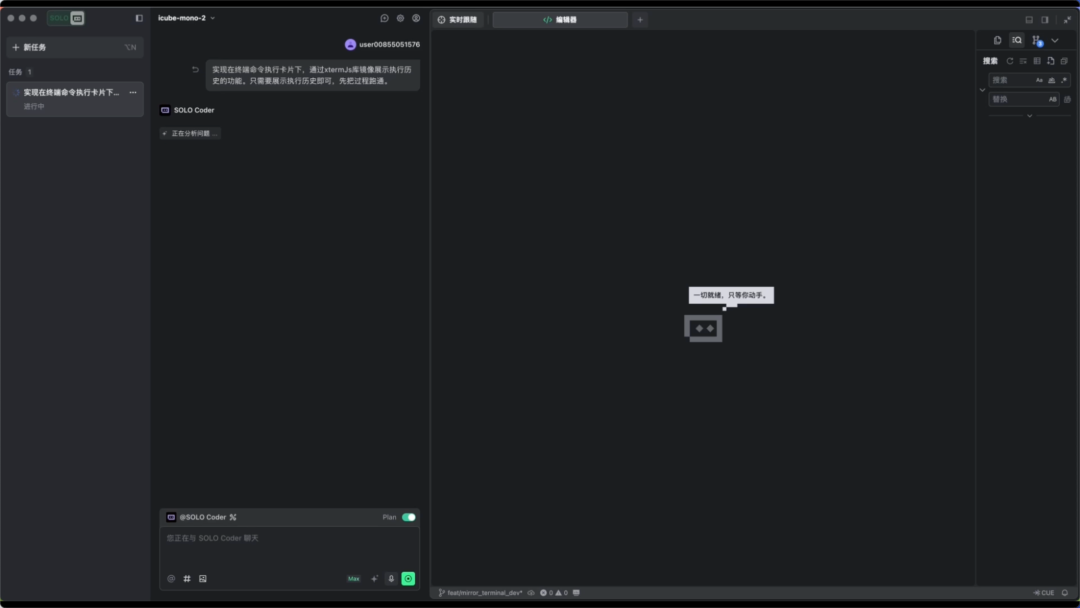Viewport: 1080px width, 608px height.
Task: Select the running task 实现在终端命令执行卡片下
Action: click(x=74, y=98)
